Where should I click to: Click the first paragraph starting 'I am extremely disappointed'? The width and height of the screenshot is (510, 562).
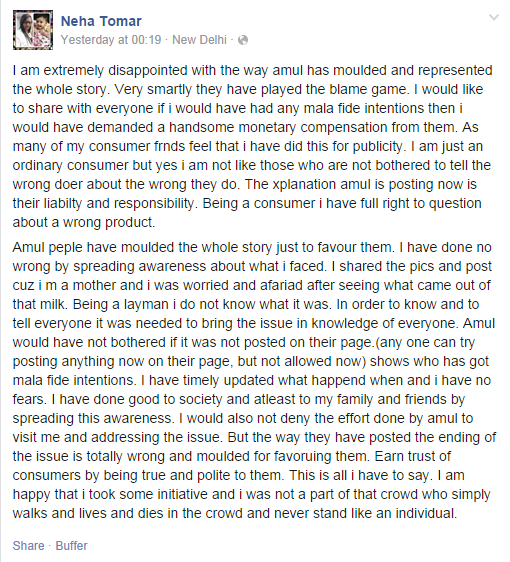pyautogui.click(x=253, y=146)
